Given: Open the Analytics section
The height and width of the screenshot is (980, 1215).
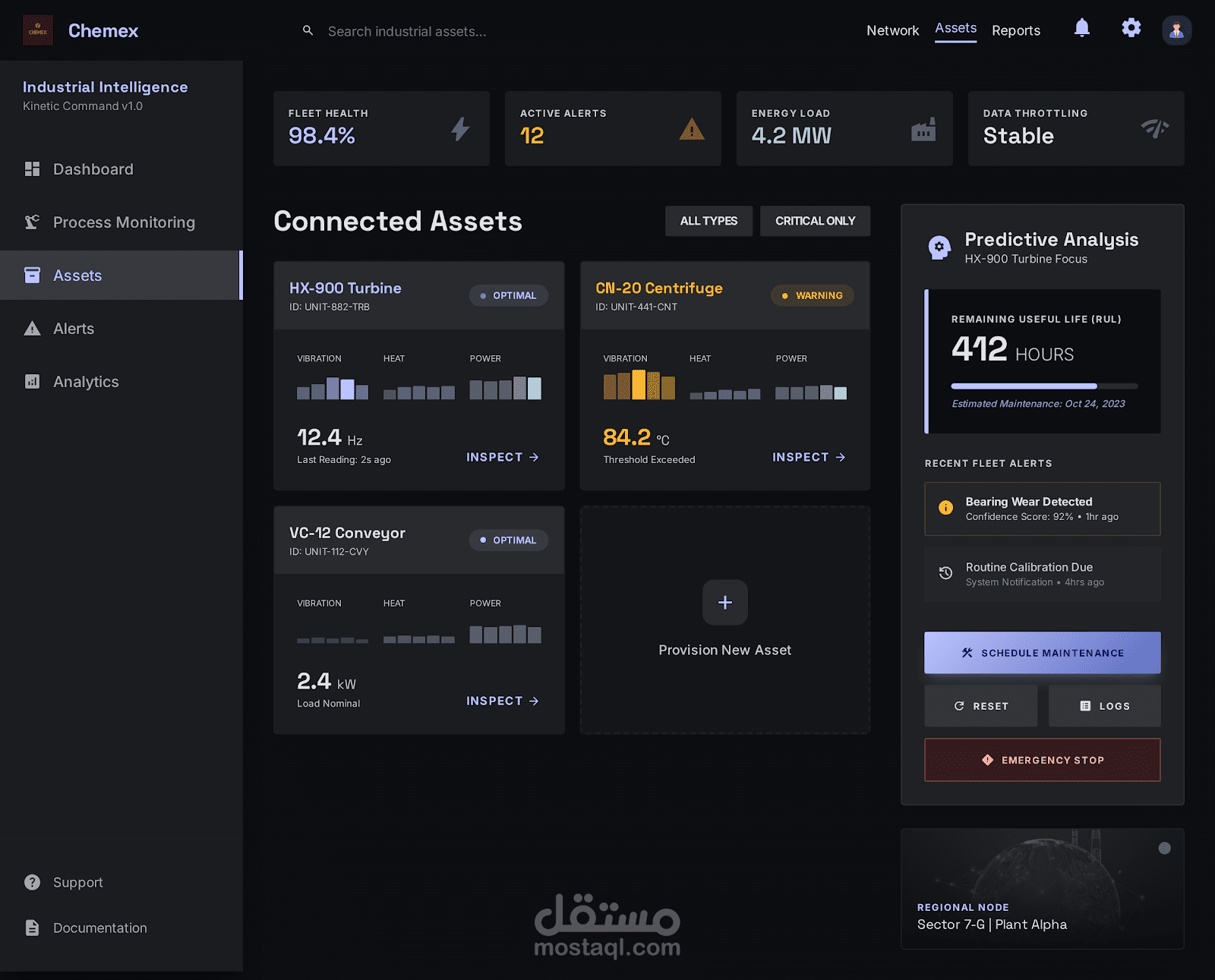Looking at the screenshot, I should pyautogui.click(x=85, y=381).
